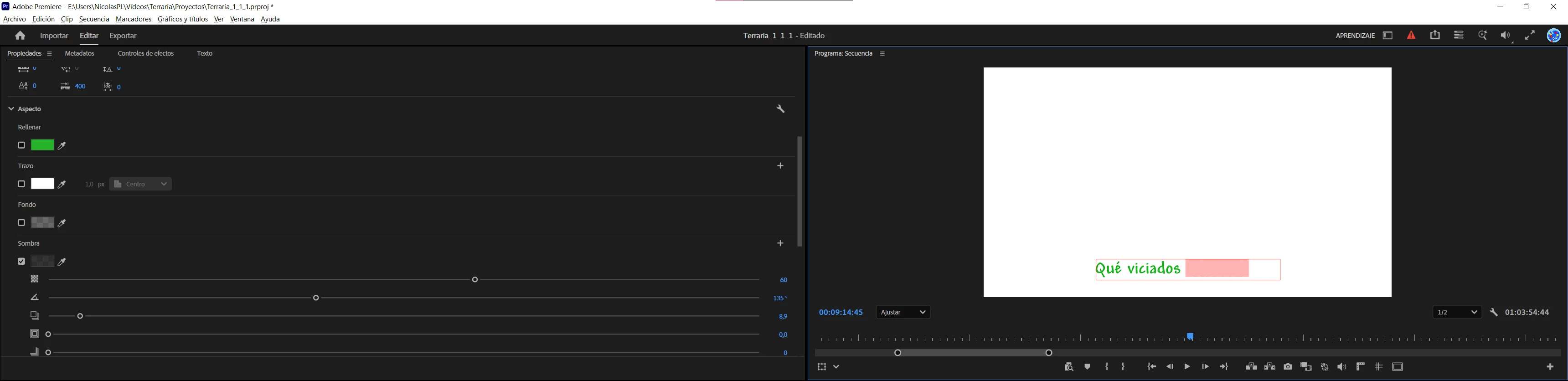Open the user profile avatar
Viewport: 1568px width, 381px height.
click(x=1554, y=36)
